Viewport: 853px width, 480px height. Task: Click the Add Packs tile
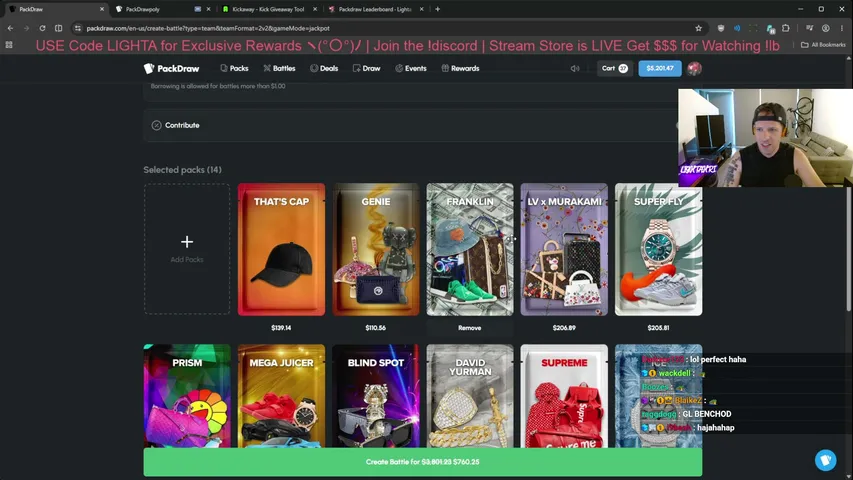[x=187, y=249]
